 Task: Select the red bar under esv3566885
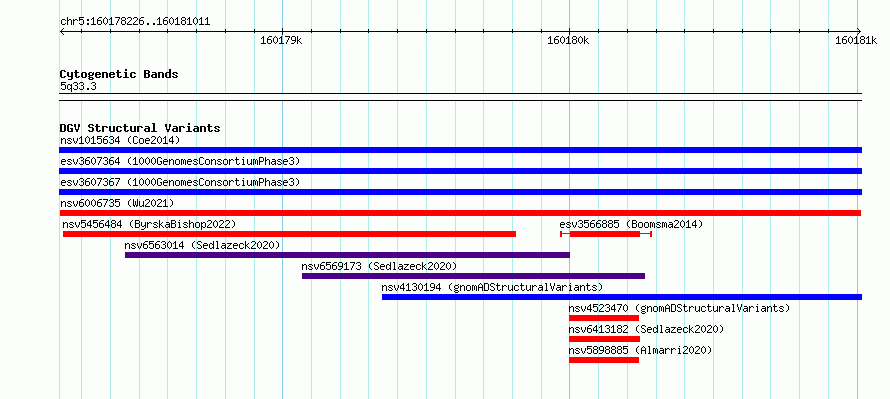(x=606, y=234)
